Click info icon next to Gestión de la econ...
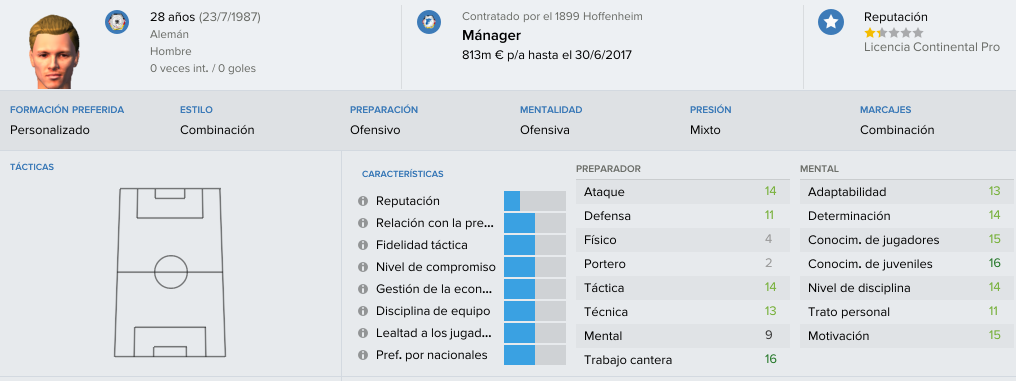 [363, 289]
